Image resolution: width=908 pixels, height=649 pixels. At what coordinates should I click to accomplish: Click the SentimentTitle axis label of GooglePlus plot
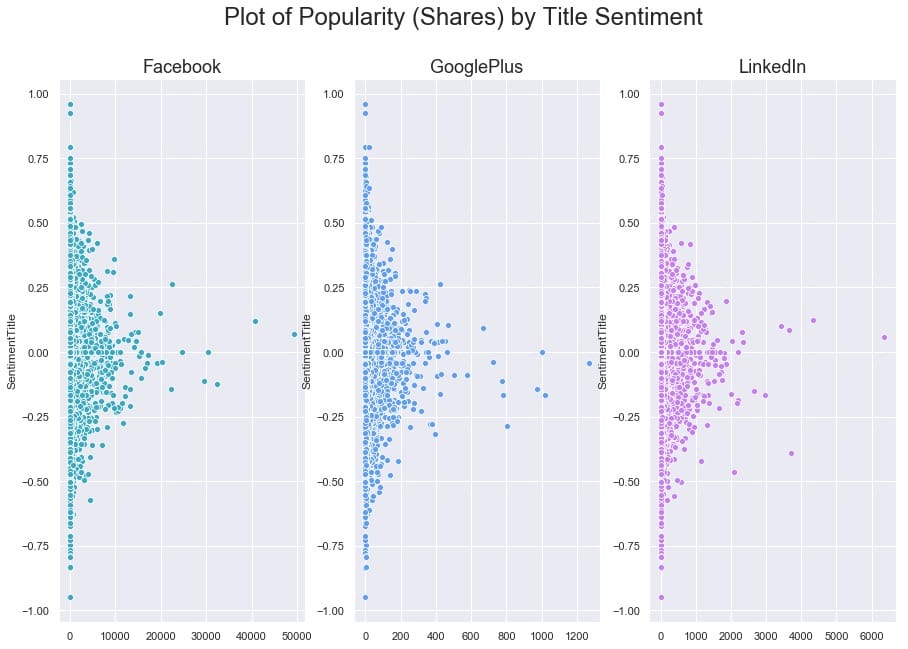tap(308, 352)
